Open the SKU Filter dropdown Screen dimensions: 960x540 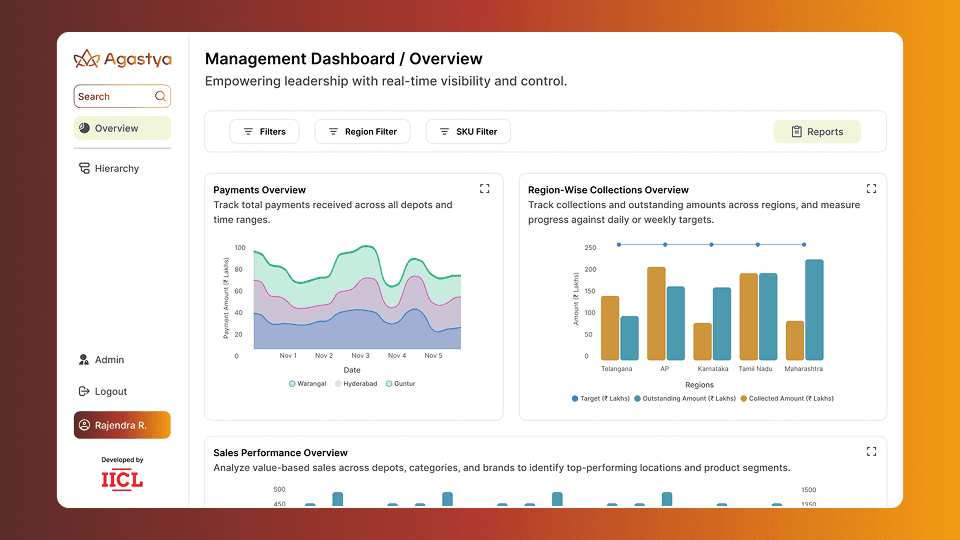pos(468,132)
